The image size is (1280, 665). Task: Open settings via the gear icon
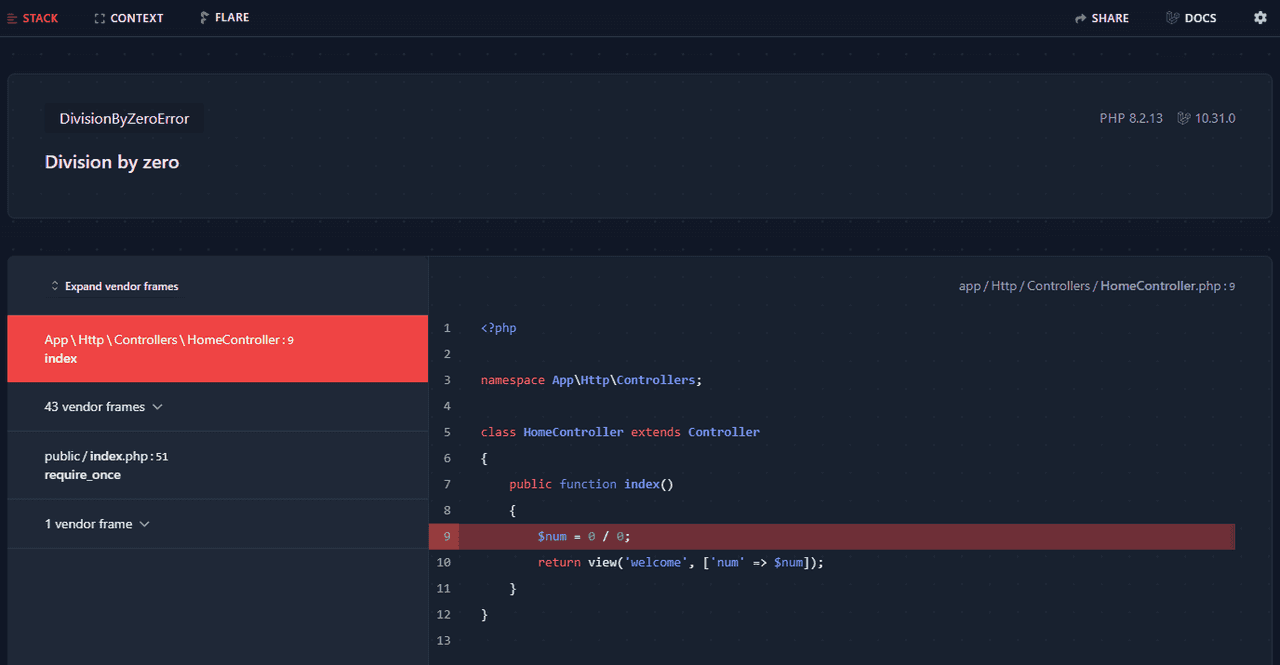[1260, 17]
